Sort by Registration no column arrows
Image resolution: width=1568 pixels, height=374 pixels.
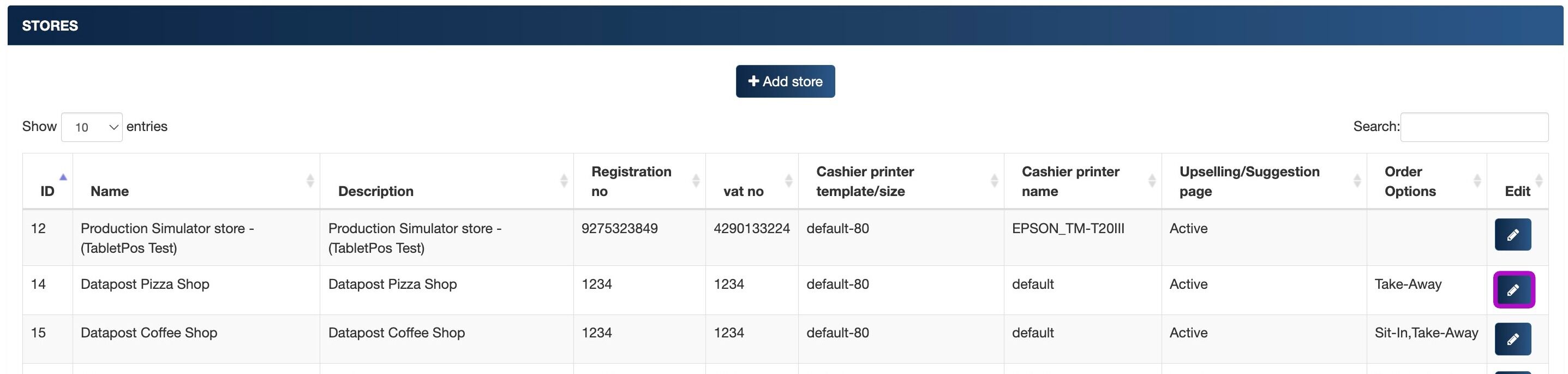click(696, 180)
